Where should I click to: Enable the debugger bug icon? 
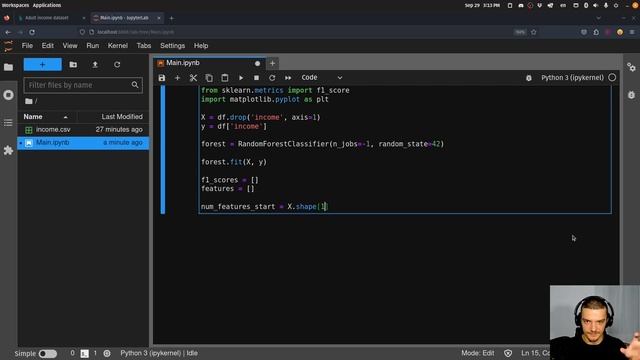tap(529, 78)
